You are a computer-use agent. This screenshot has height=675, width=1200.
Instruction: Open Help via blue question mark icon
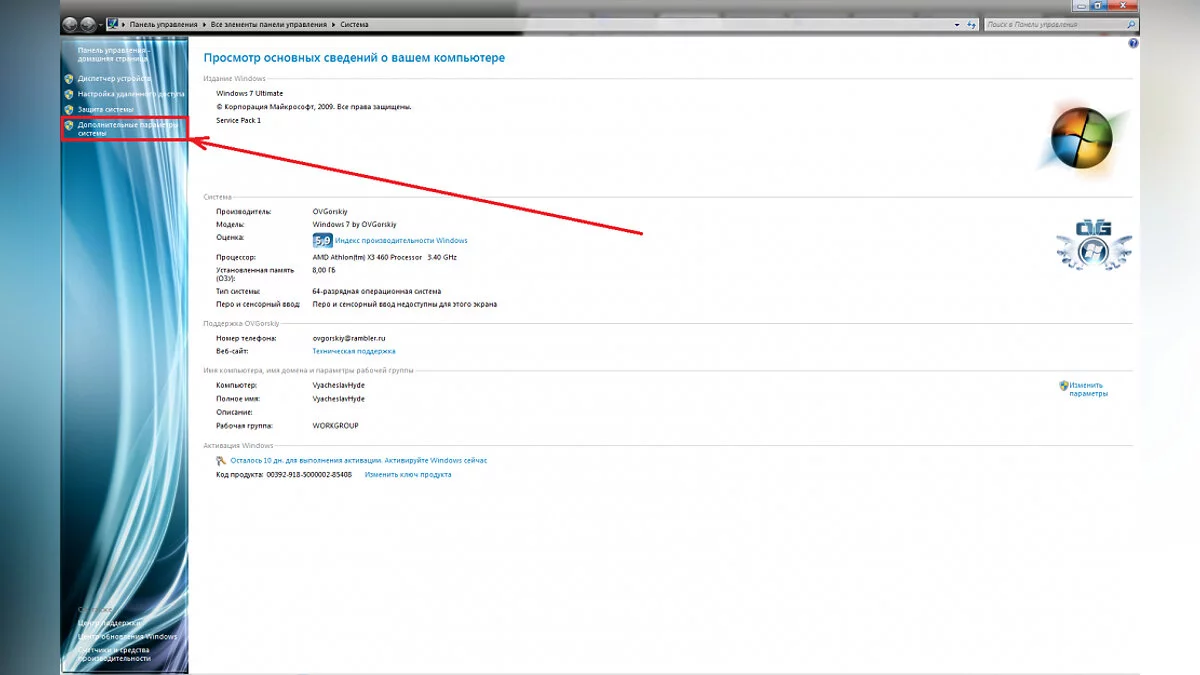[x=1133, y=44]
